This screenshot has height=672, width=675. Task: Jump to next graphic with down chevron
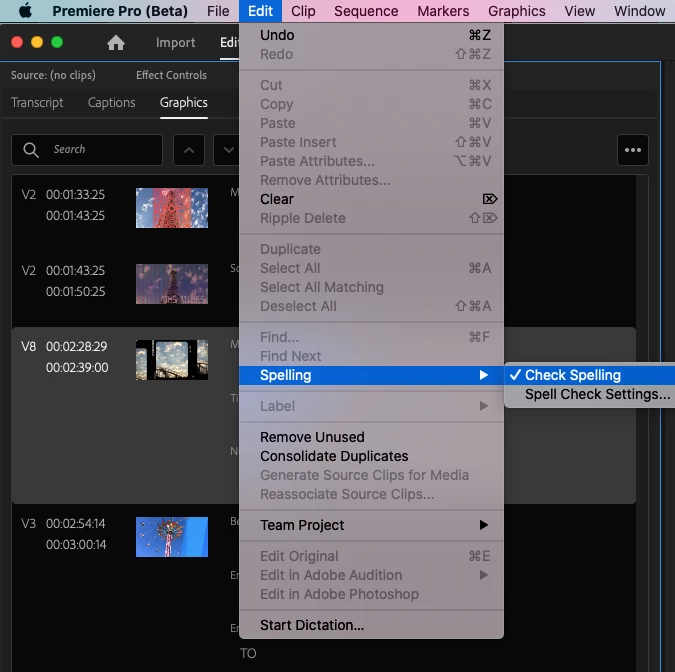pos(227,150)
